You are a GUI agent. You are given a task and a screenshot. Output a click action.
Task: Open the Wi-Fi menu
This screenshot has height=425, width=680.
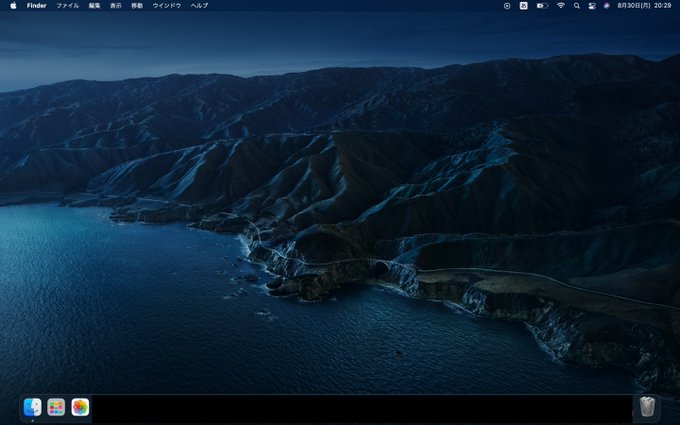point(561,6)
